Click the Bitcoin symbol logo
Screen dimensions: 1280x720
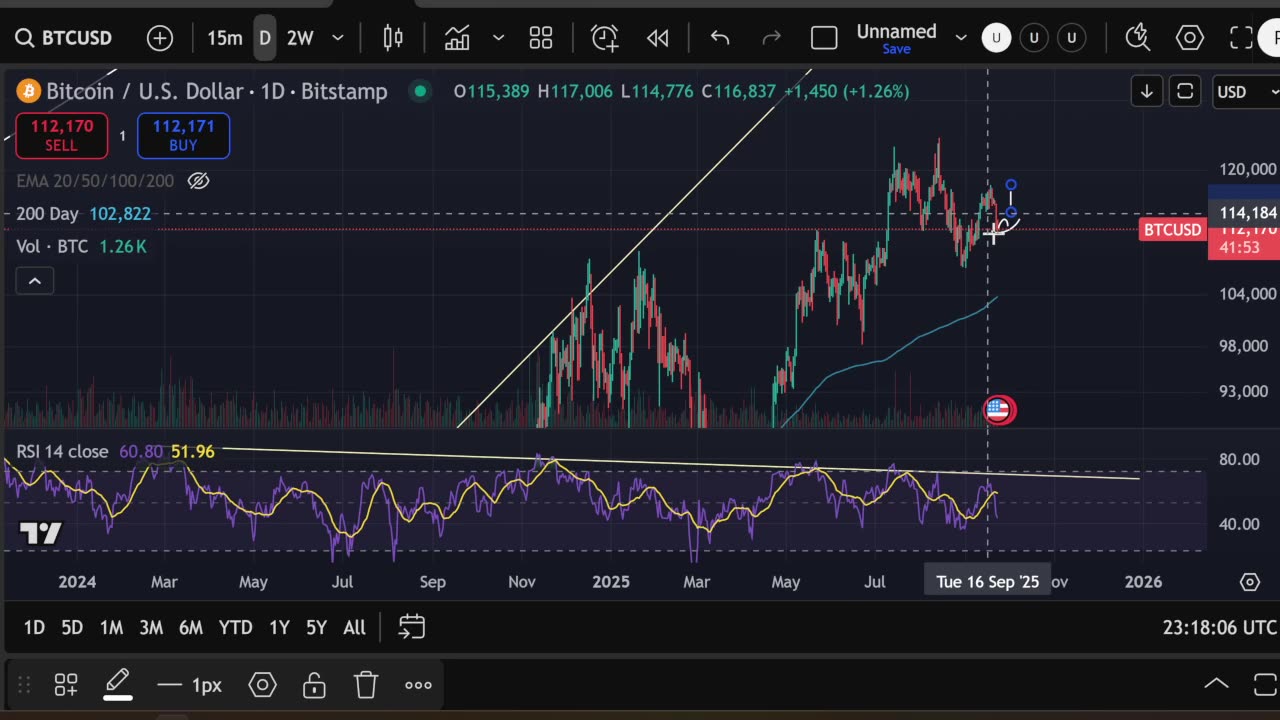click(28, 91)
